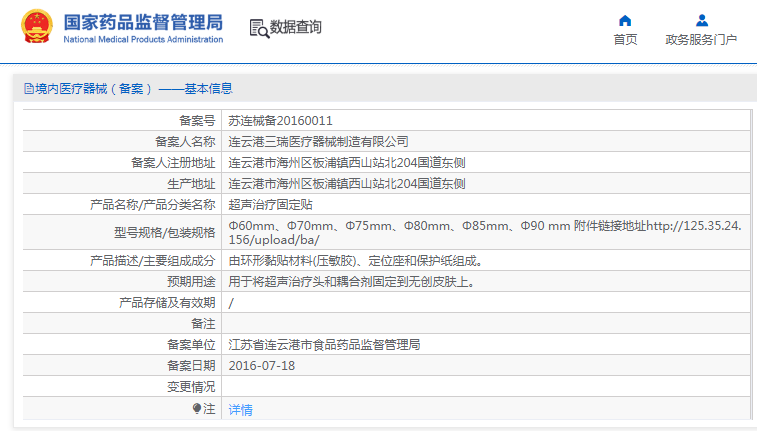Click National Medical Products Administration text
This screenshot has height=431, width=757.
pos(143,40)
